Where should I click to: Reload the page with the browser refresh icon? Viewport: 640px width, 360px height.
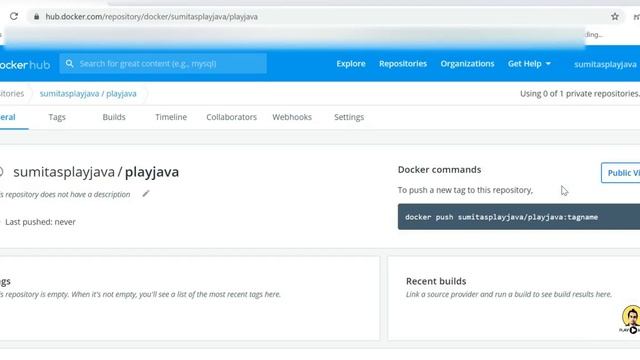[x=14, y=16]
